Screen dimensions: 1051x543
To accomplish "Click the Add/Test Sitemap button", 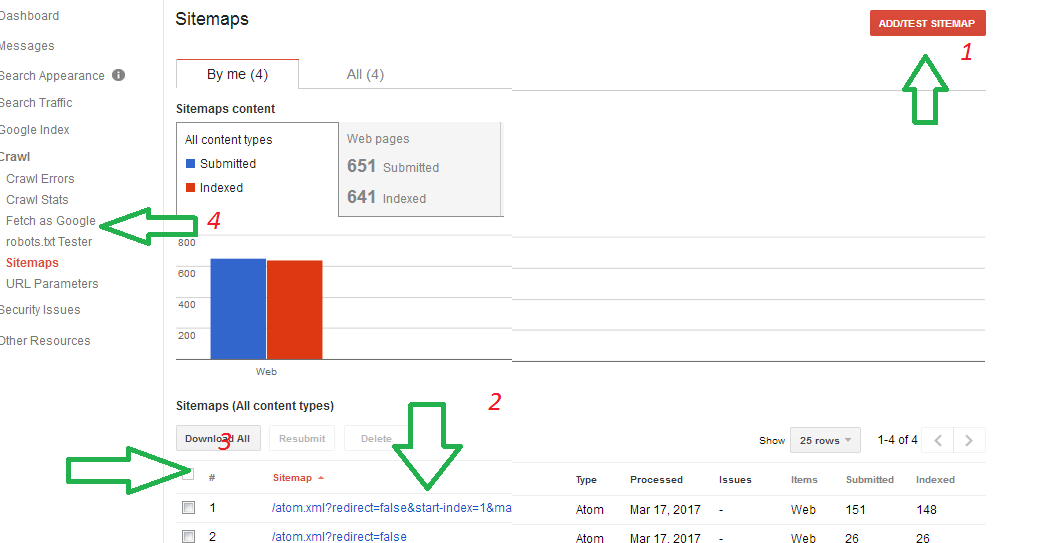I will pos(927,23).
